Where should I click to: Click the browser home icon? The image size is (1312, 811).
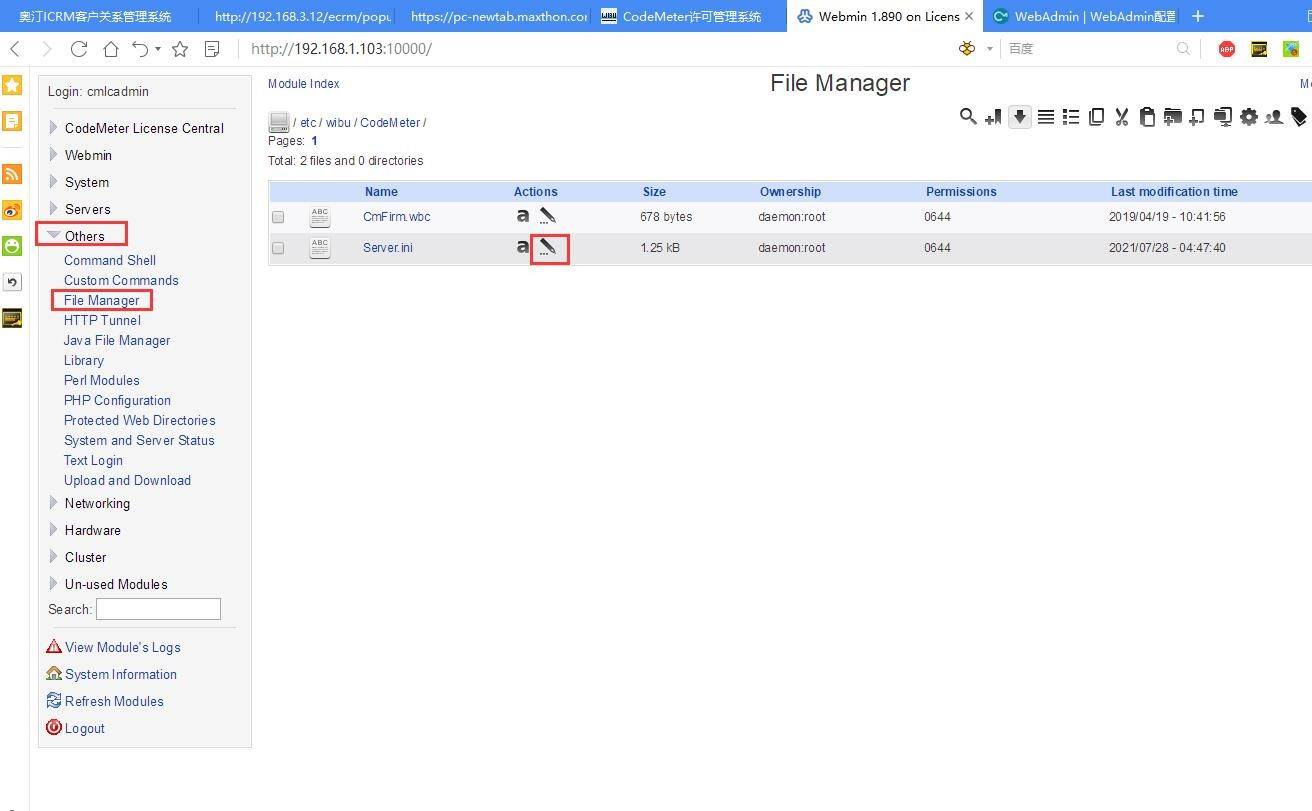[x=111, y=49]
